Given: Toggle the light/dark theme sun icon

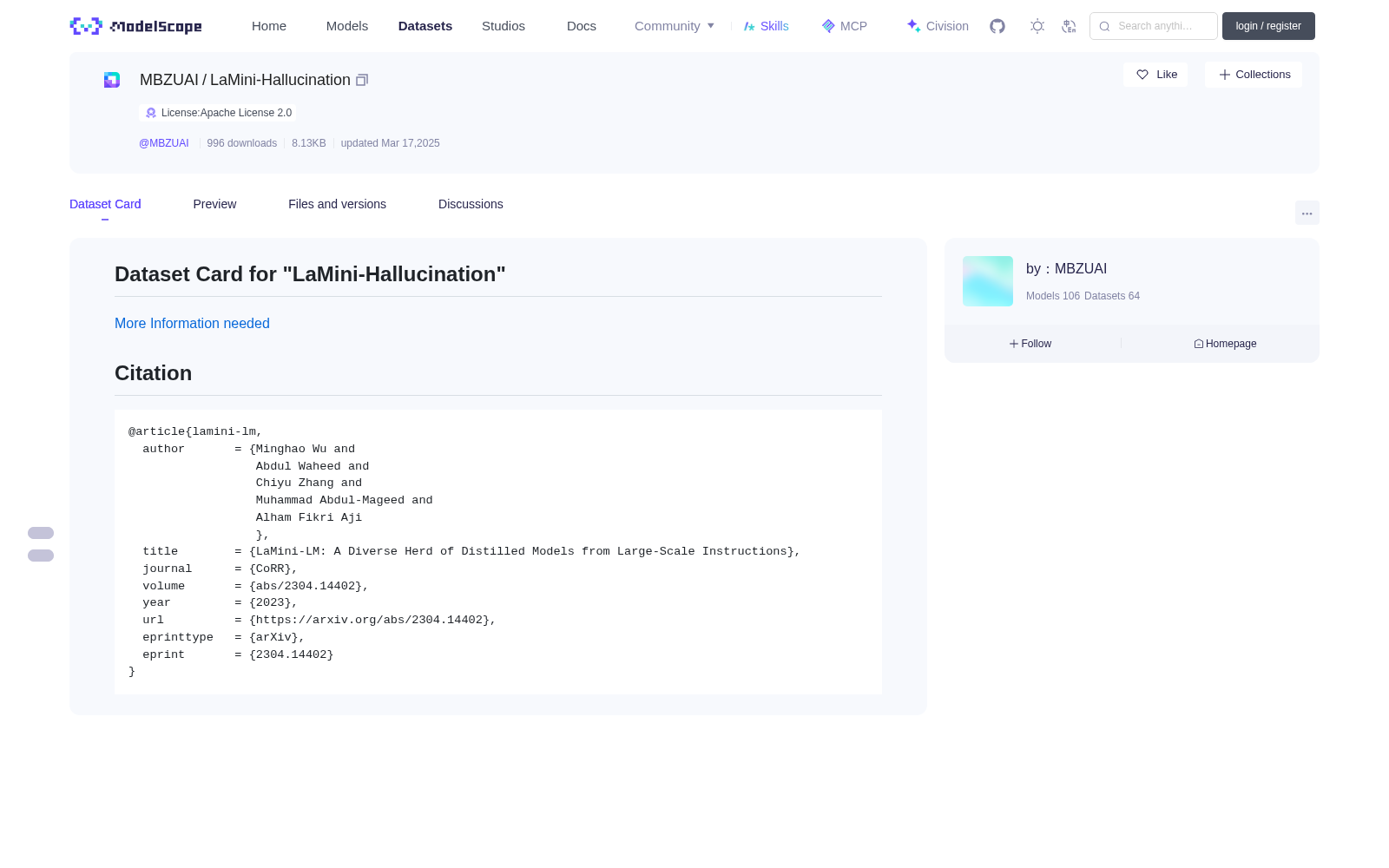Looking at the screenshot, I should (1037, 26).
